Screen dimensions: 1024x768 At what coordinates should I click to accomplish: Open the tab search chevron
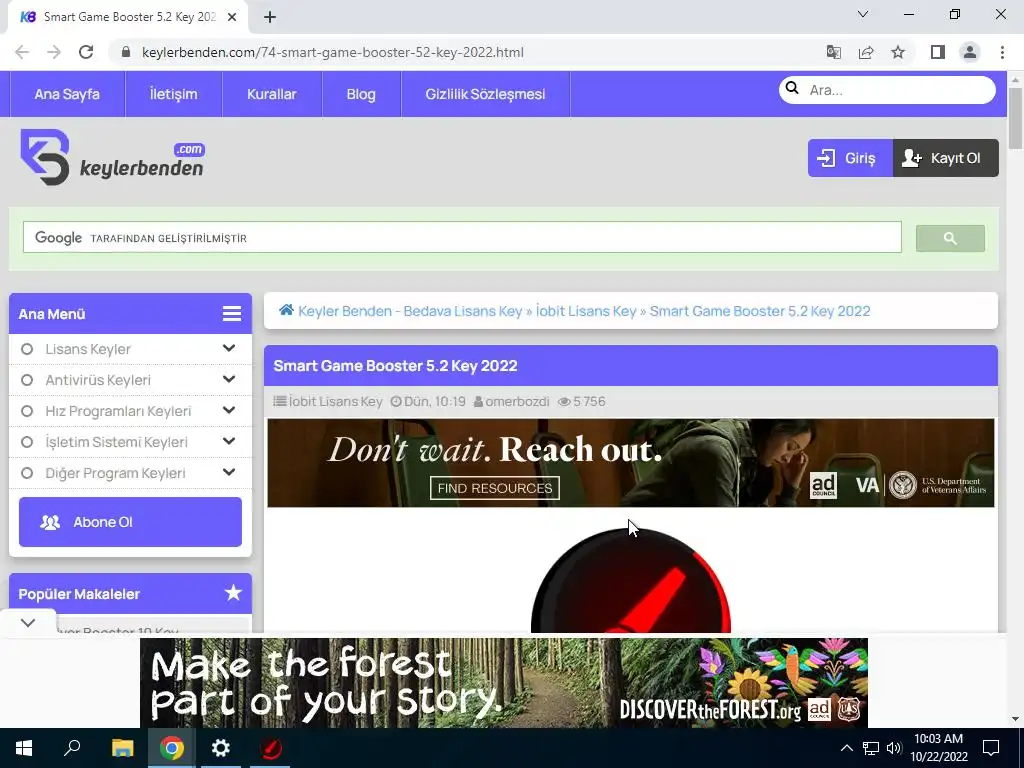(x=863, y=14)
